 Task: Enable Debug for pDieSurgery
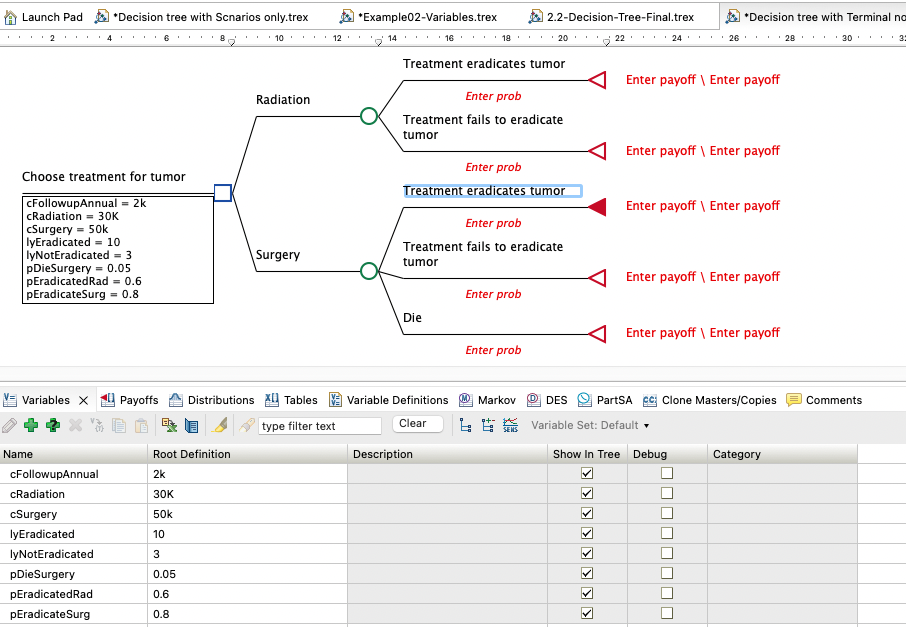click(666, 573)
